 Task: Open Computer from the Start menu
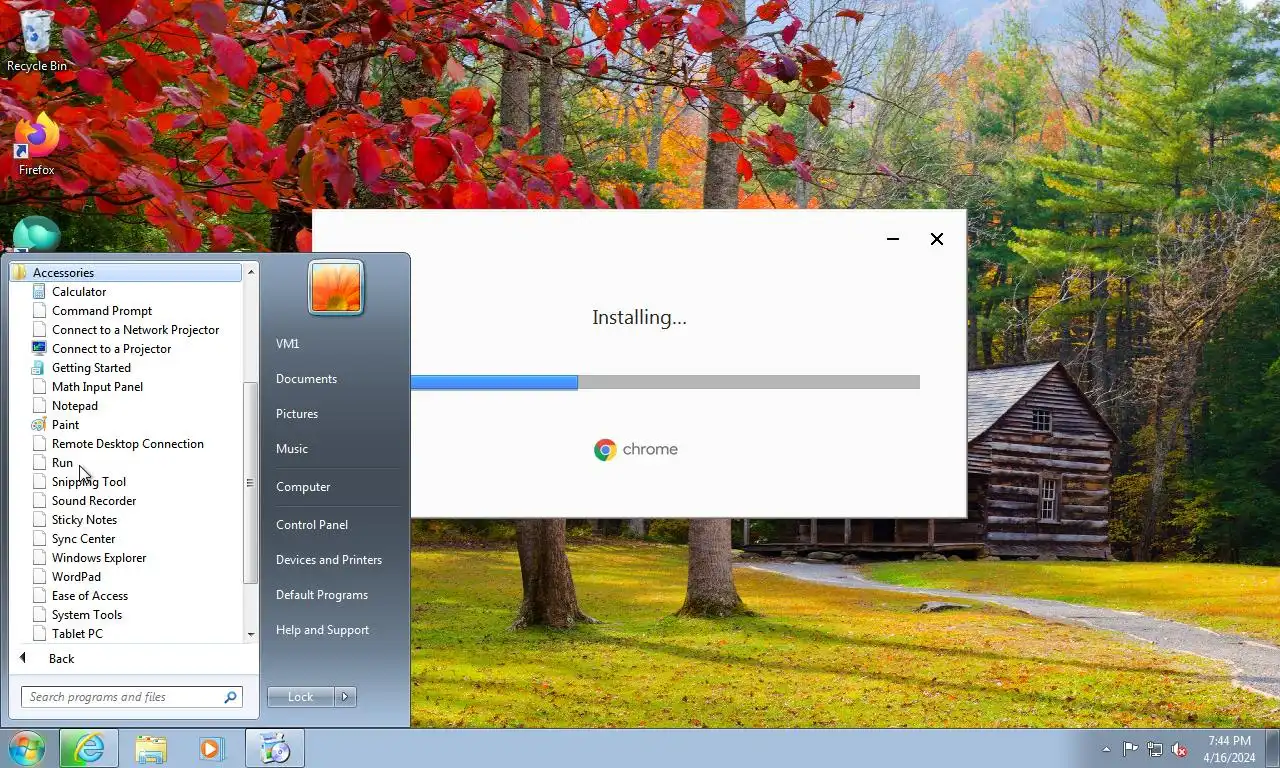pos(303,487)
